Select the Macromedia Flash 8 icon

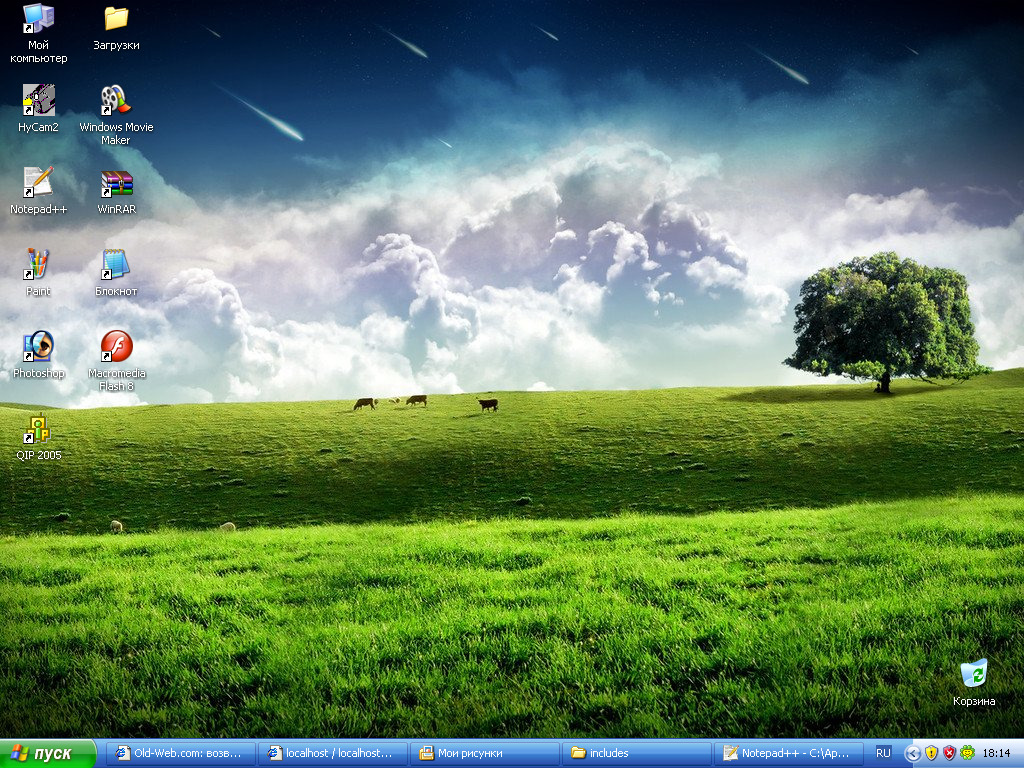click(116, 347)
